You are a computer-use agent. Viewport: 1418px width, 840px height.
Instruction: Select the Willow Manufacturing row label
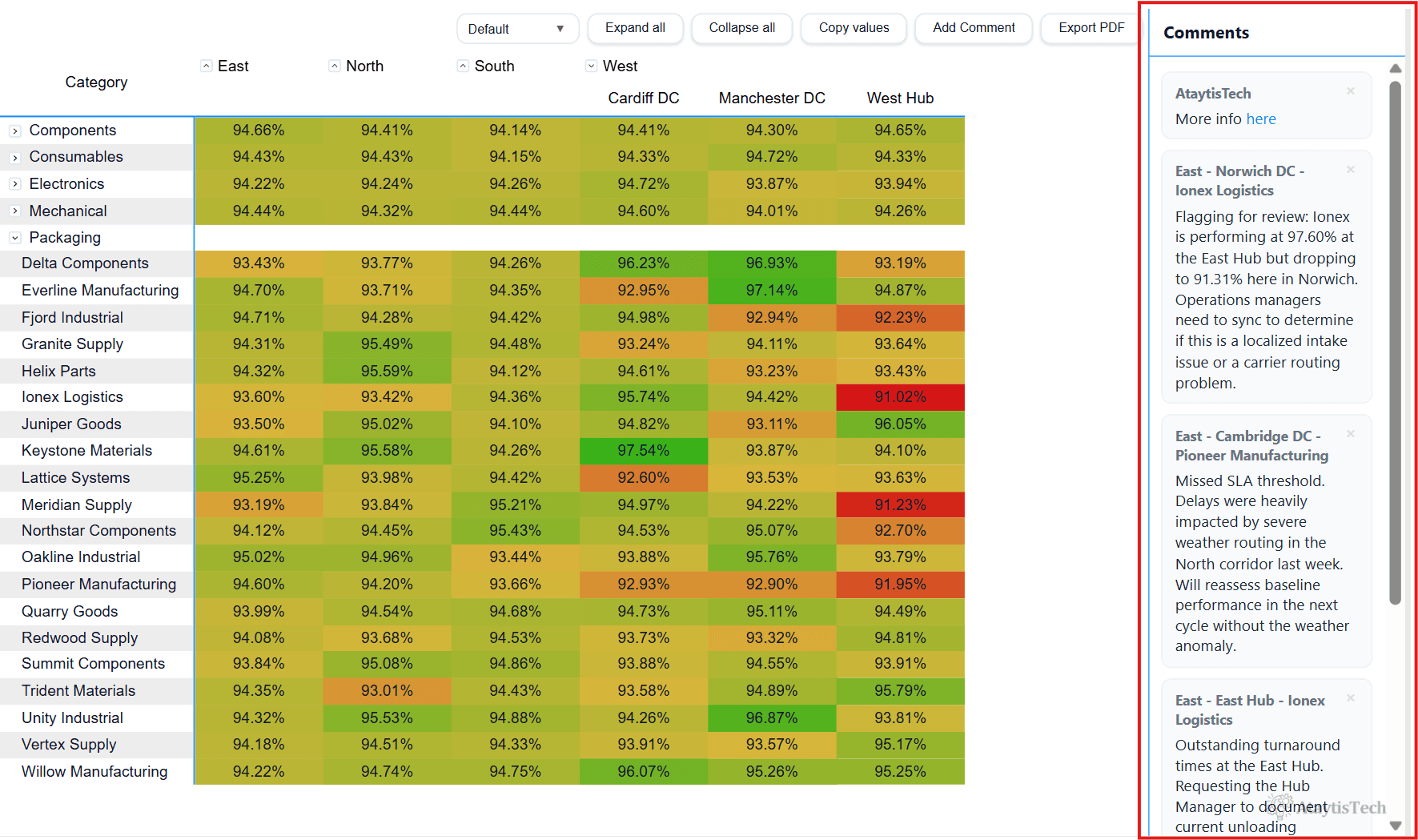[94, 772]
